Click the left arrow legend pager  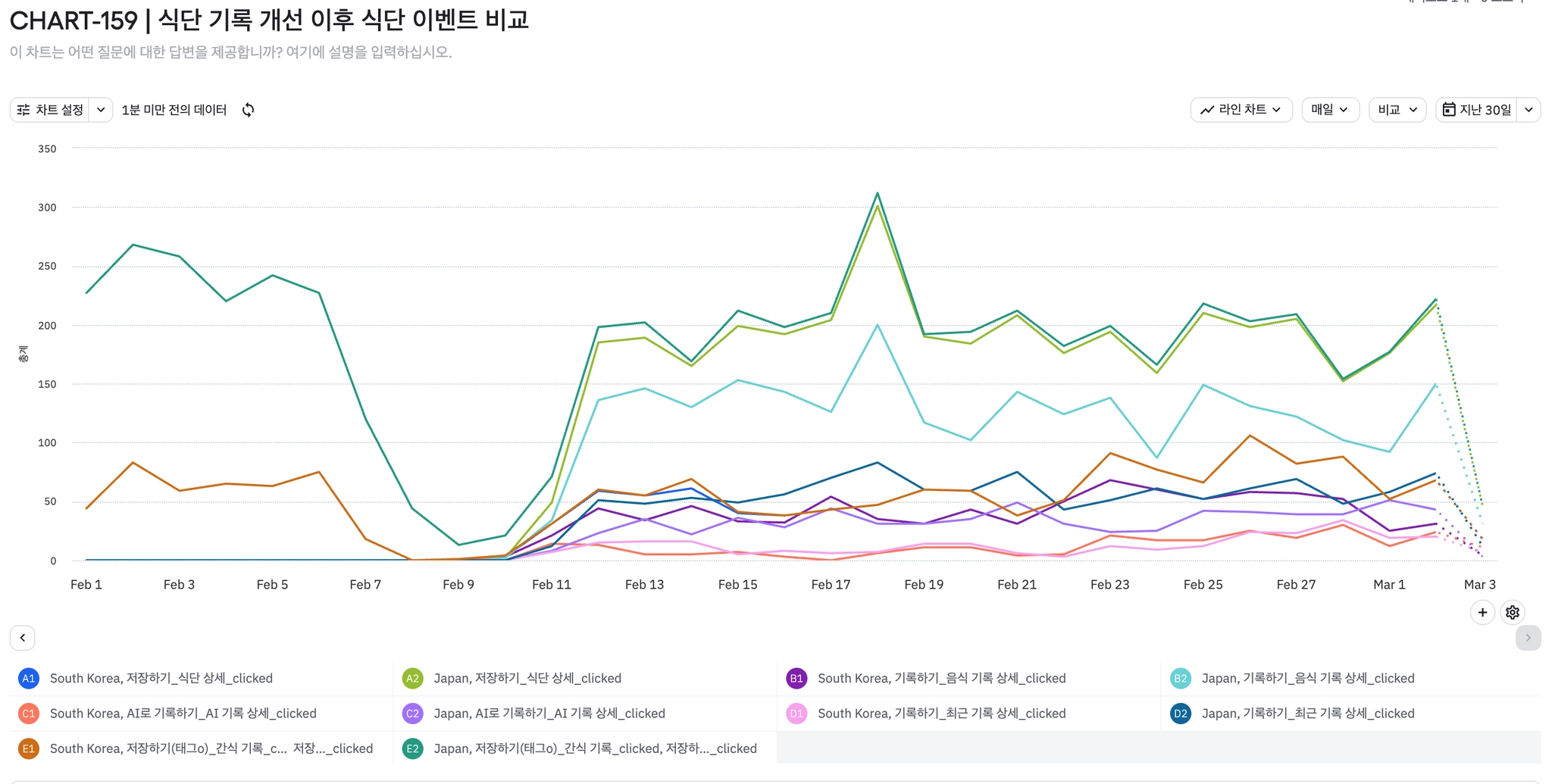click(23, 638)
